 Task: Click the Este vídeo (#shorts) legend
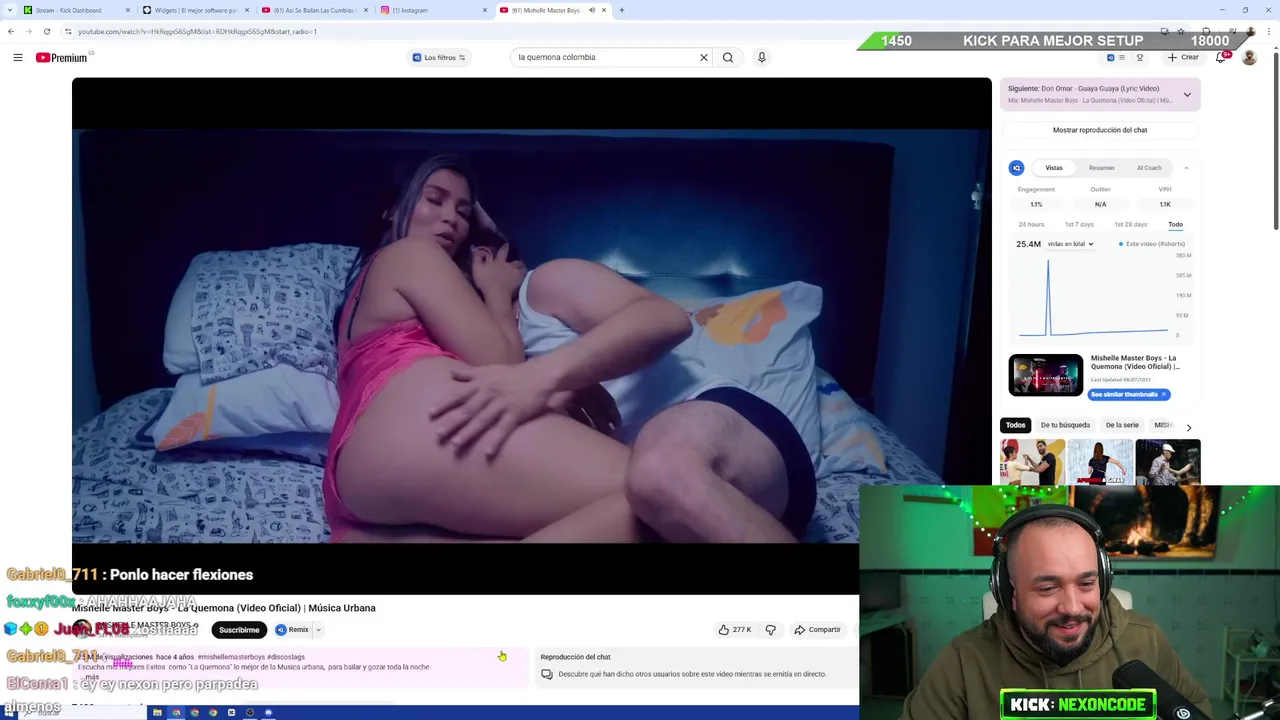pos(1152,244)
